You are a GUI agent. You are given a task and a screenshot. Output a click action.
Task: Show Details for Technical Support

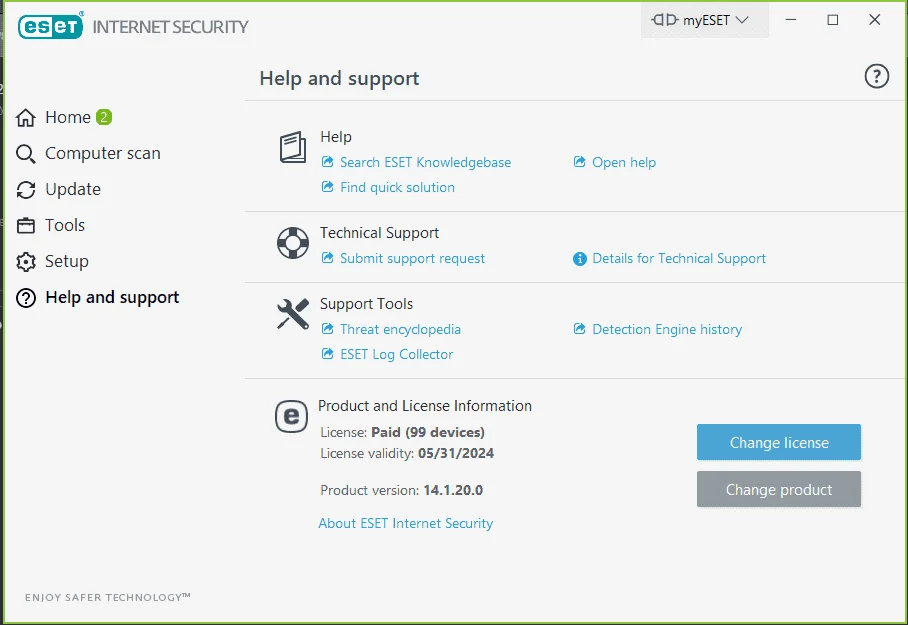[x=679, y=258]
